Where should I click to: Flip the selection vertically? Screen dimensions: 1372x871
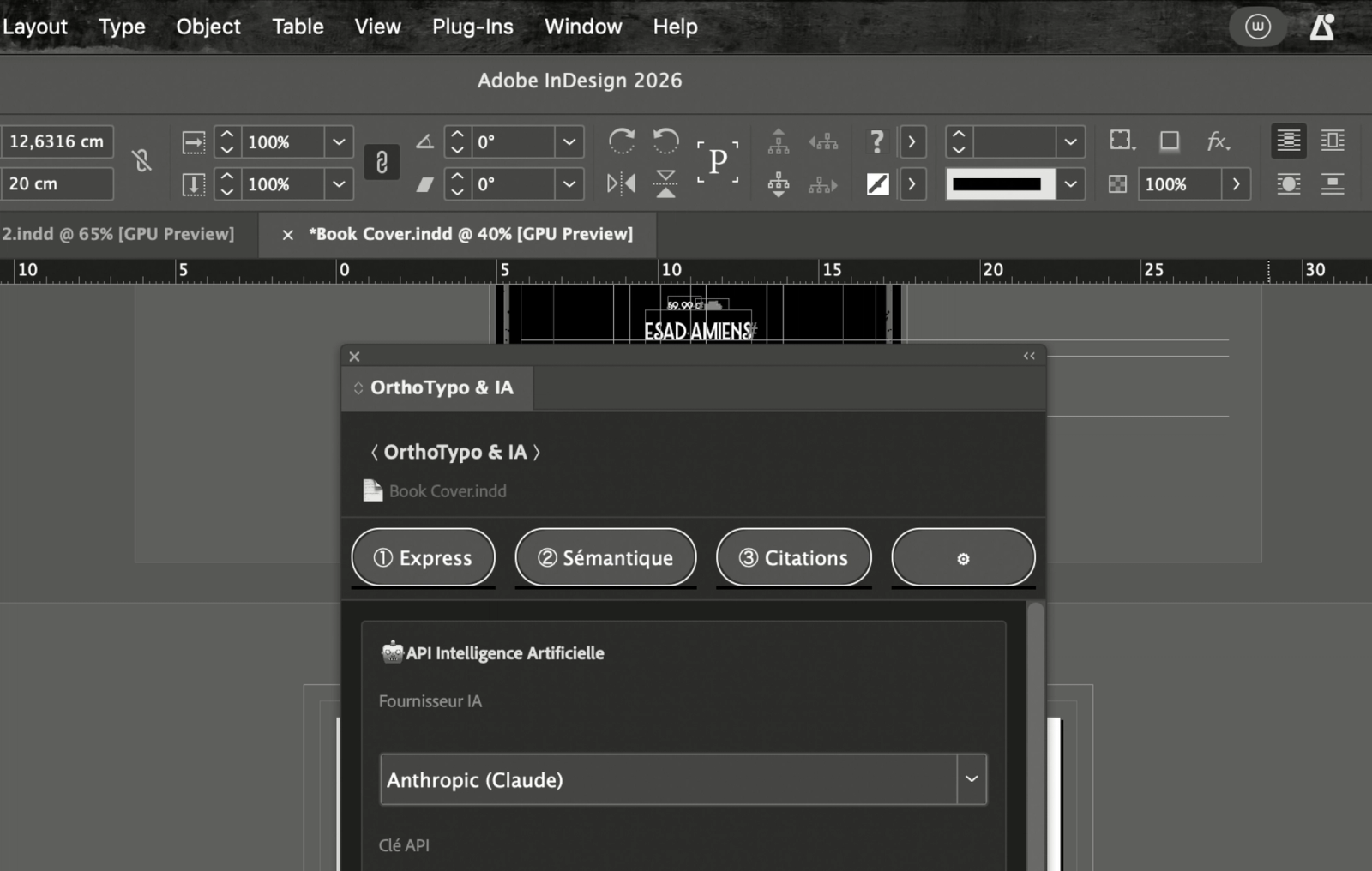point(665,183)
